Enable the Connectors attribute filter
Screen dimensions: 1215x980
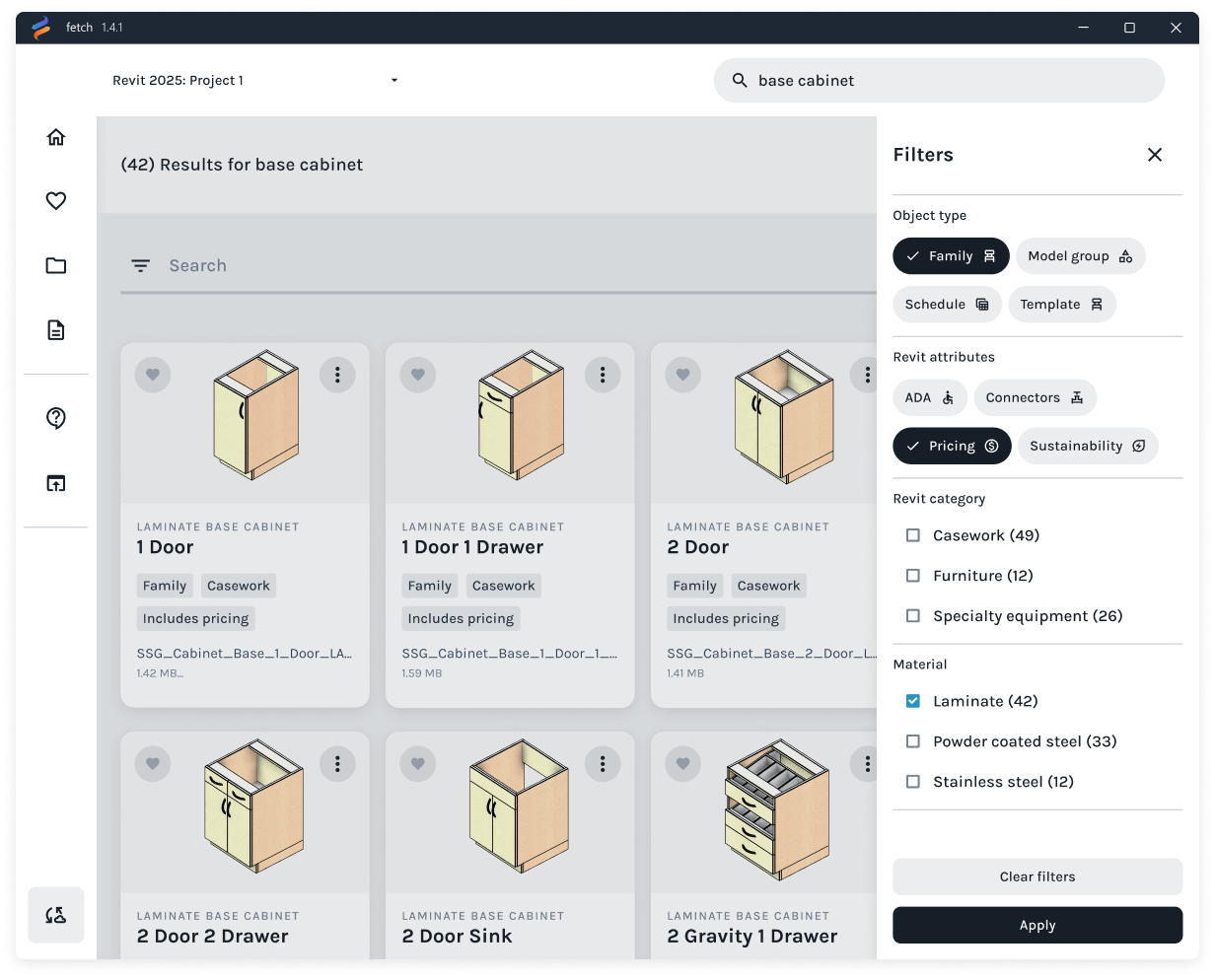(1035, 398)
